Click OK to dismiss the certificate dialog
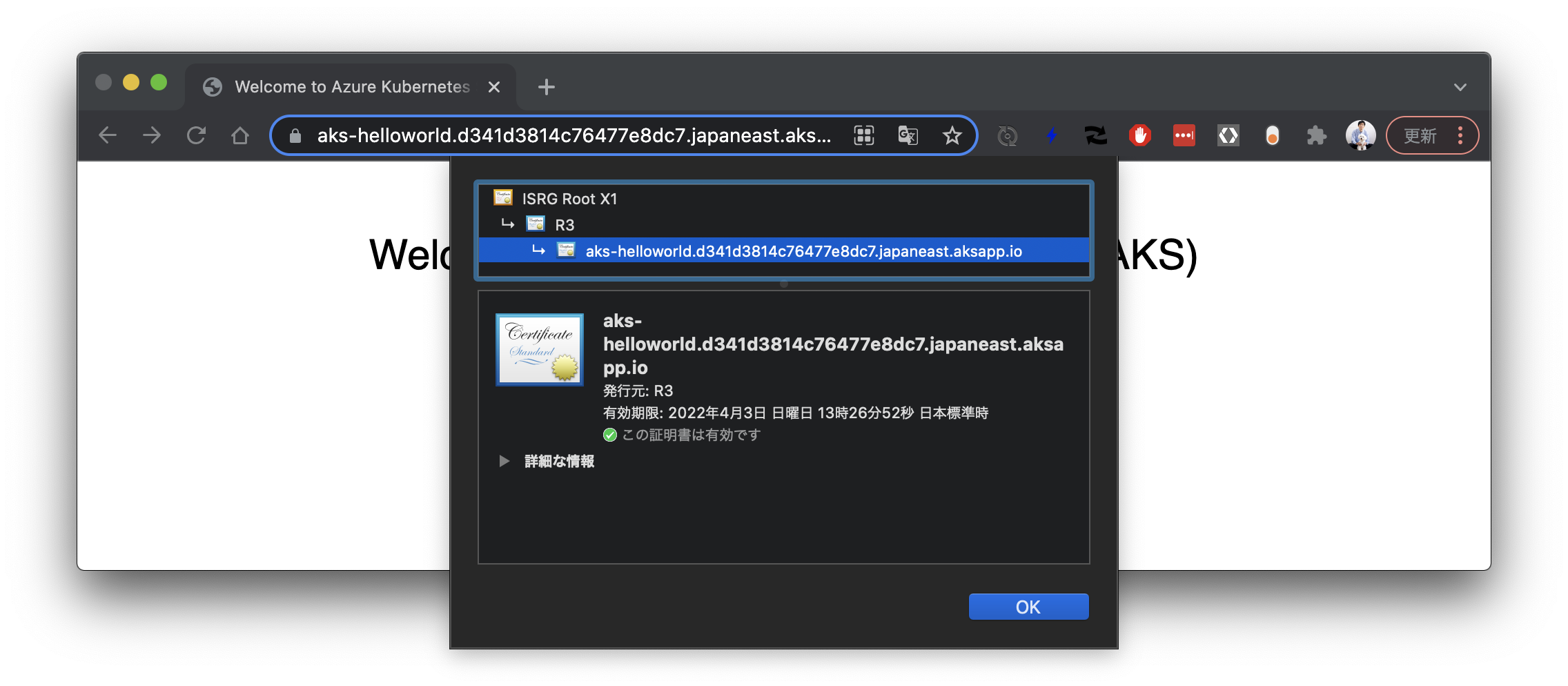This screenshot has width=1568, height=686. pyautogui.click(x=1028, y=607)
